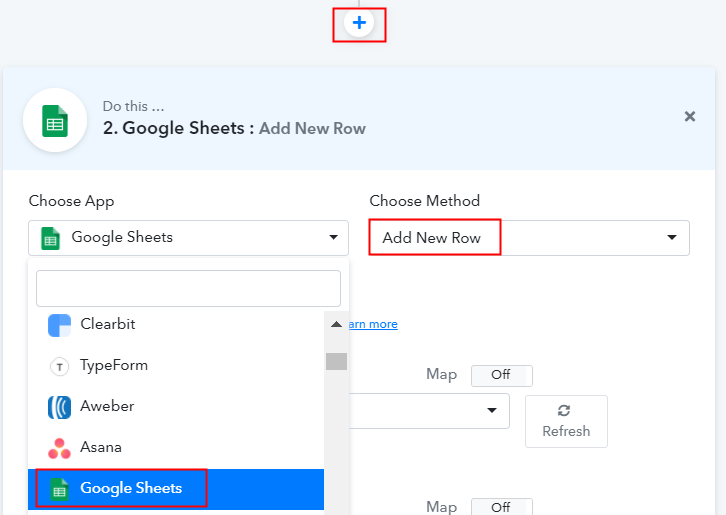Screen dimensions: 726x515
Task: Click the Aweber icon in app list
Action: pyautogui.click(x=60, y=407)
